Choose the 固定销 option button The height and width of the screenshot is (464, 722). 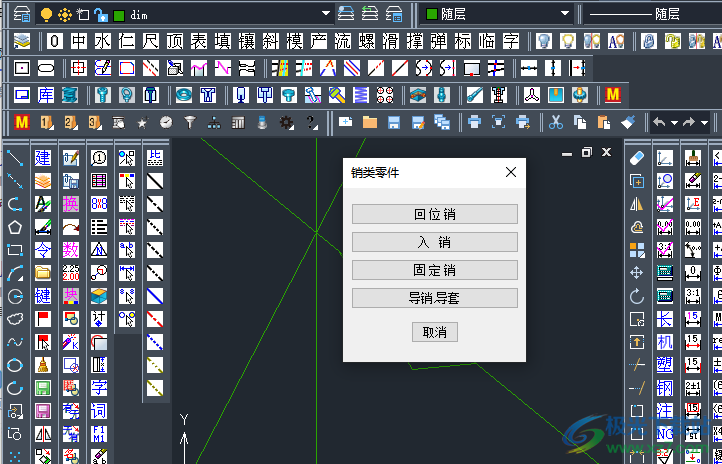click(435, 270)
